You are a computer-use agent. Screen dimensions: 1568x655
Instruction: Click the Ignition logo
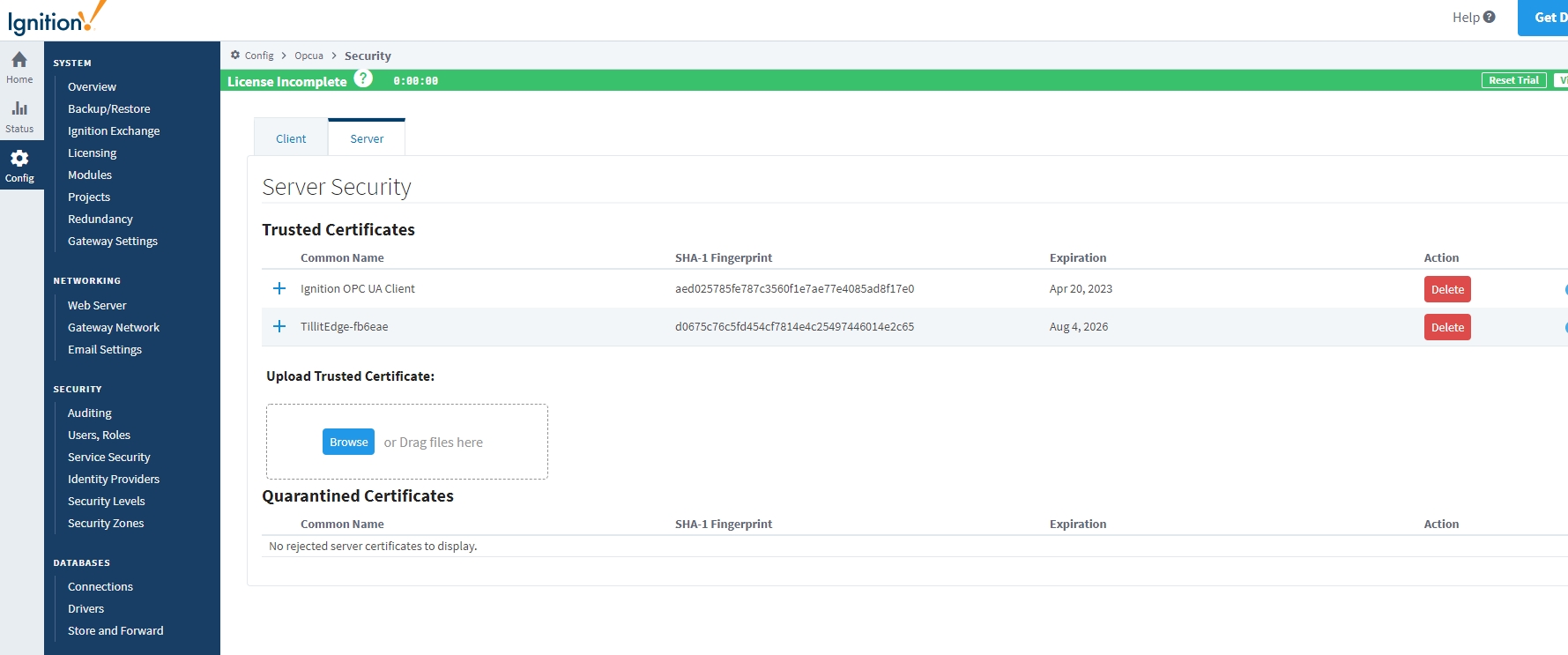click(x=55, y=19)
